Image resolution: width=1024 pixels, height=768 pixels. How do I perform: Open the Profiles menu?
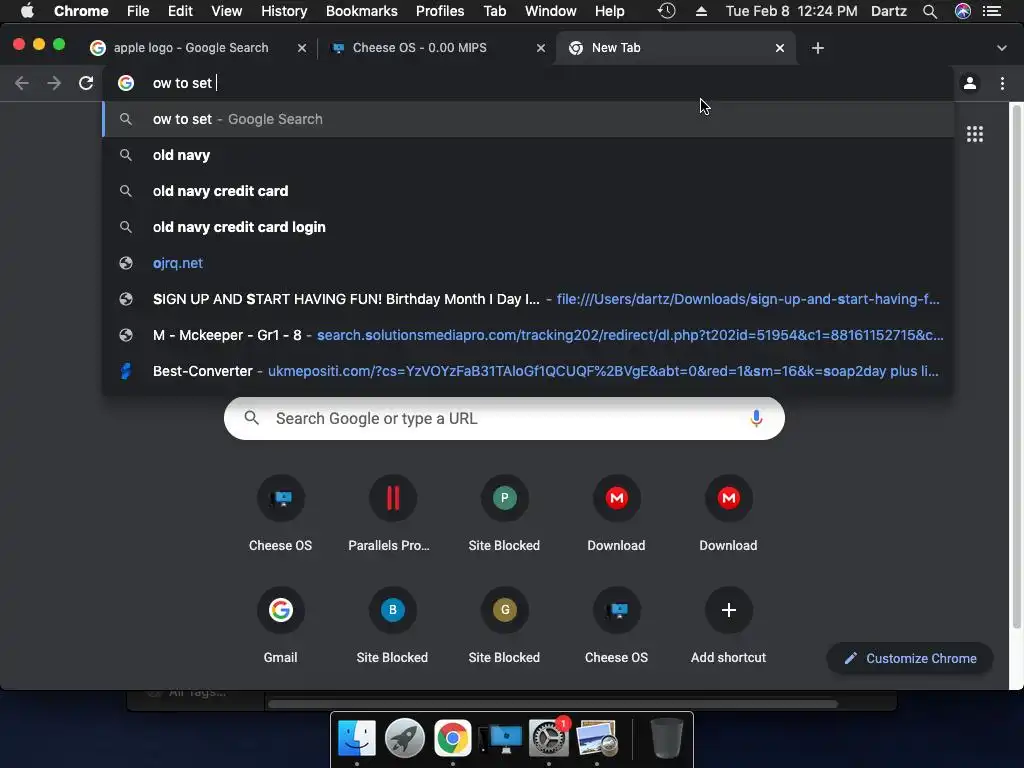(440, 11)
